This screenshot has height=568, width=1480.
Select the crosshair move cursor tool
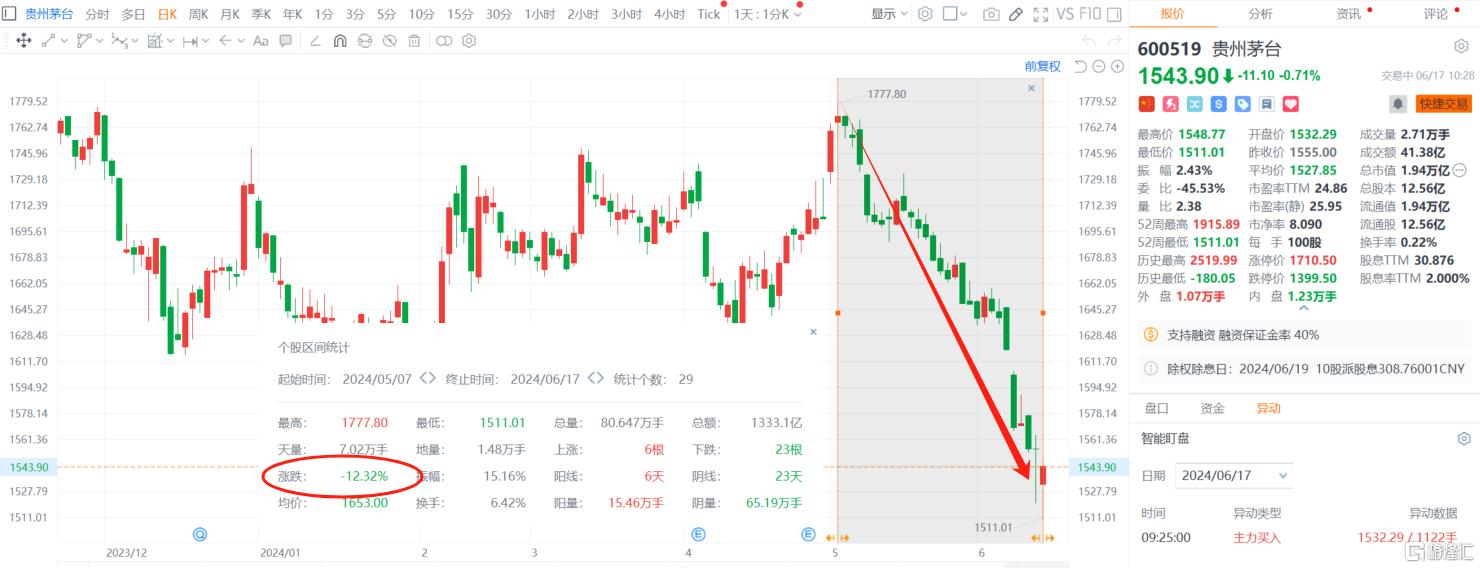(x=23, y=41)
